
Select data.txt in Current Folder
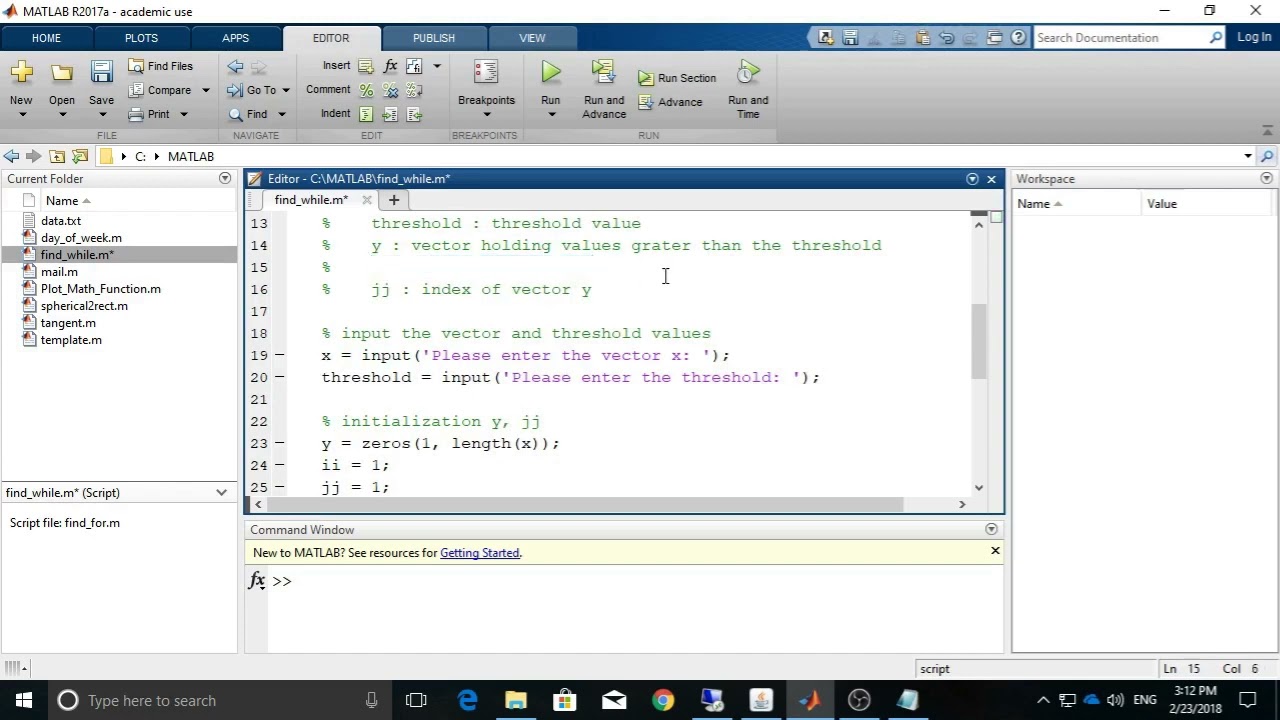click(x=61, y=221)
